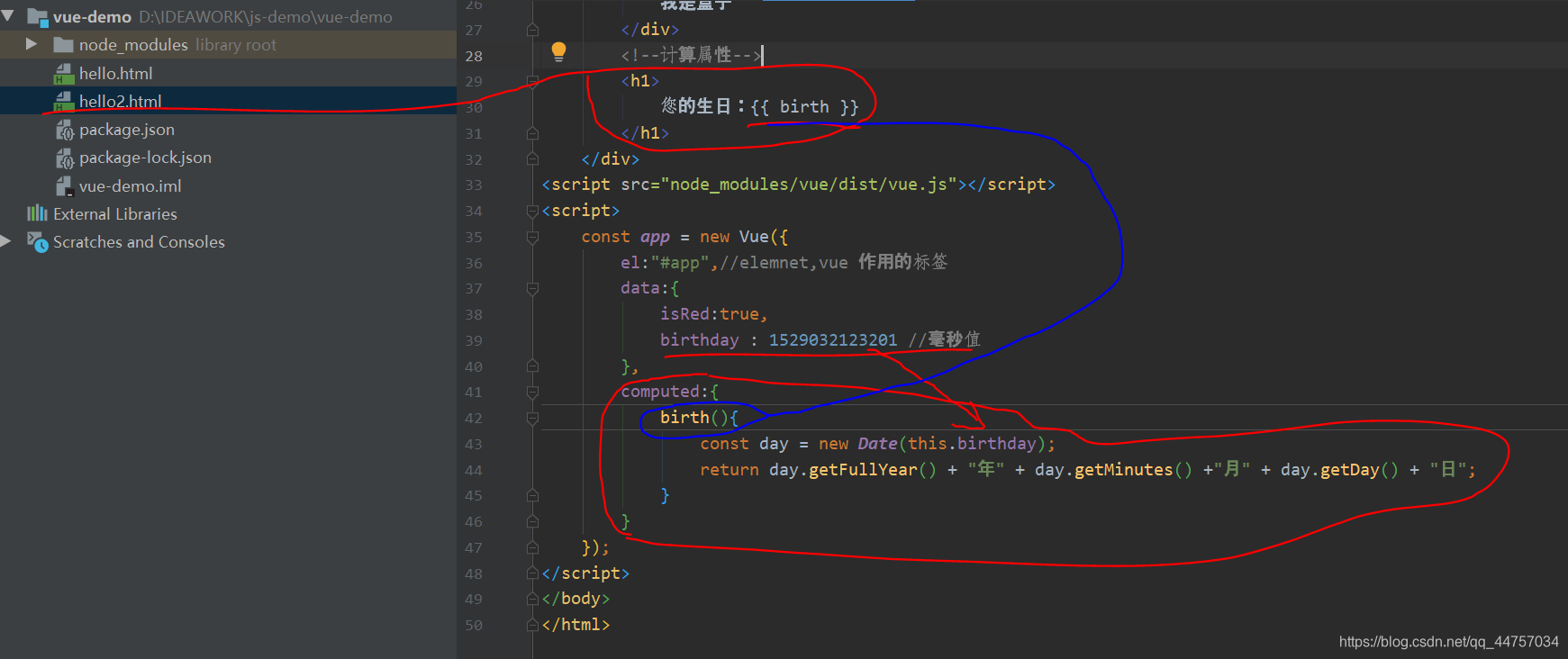The width and height of the screenshot is (1568, 659).
Task: Click 'day.getFullYear()' in return statement
Action: click(852, 470)
